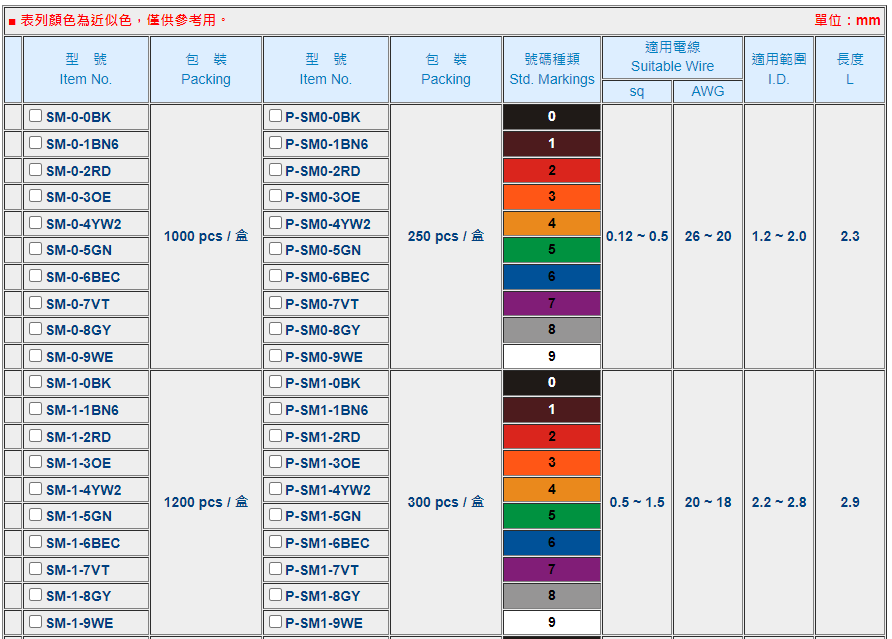892x639 pixels.
Task: Check the SM-1-9WE checkbox
Action: (36, 622)
